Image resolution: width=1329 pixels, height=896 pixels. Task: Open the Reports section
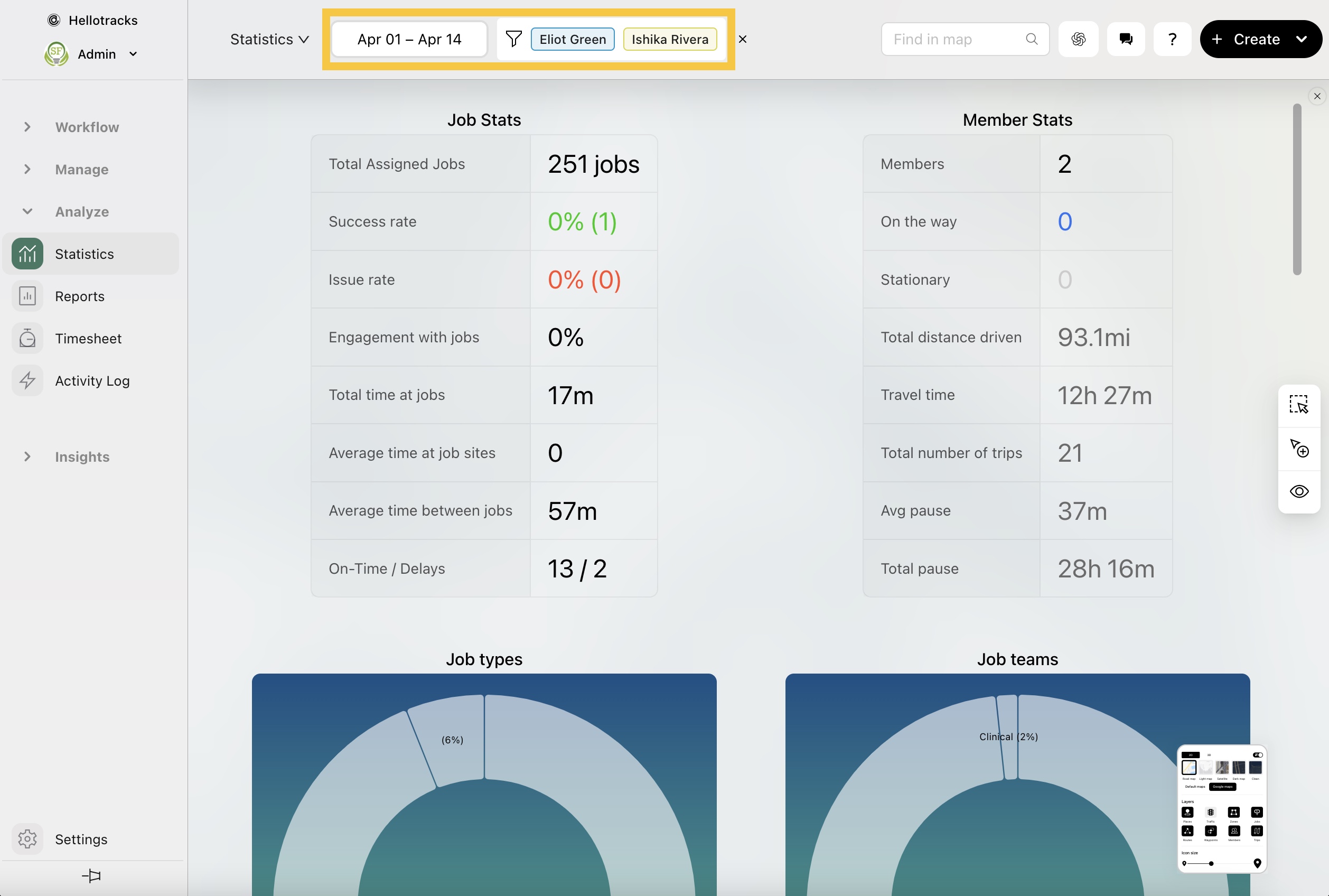pyautogui.click(x=79, y=296)
